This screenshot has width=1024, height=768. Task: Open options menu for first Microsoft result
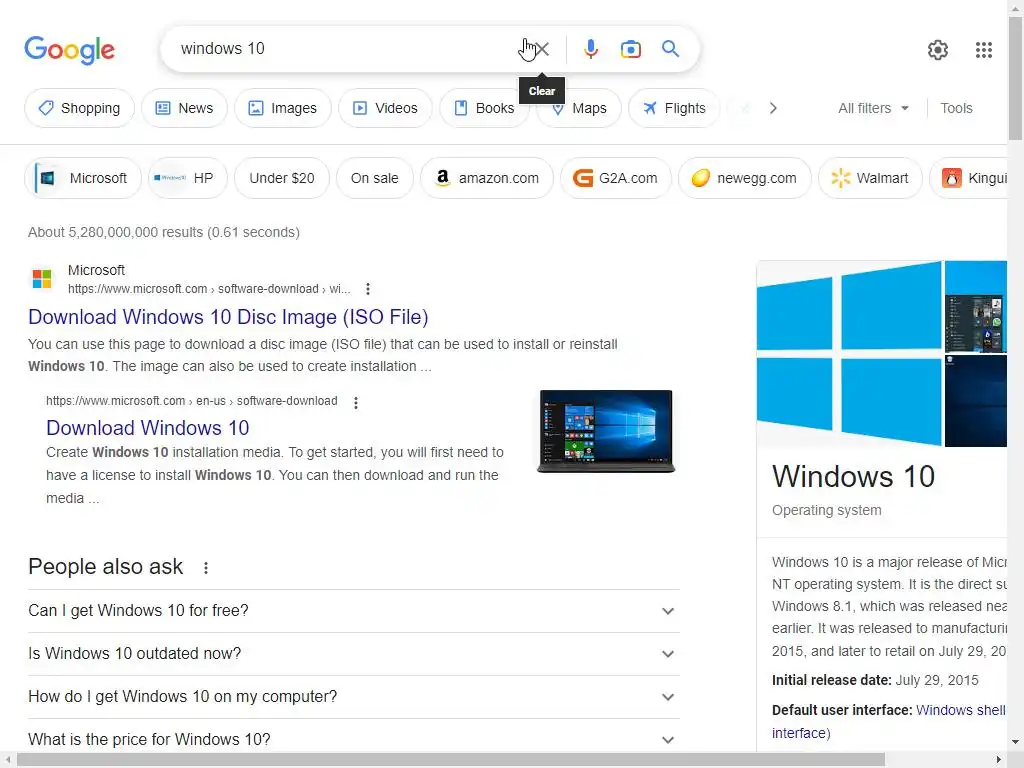point(368,289)
